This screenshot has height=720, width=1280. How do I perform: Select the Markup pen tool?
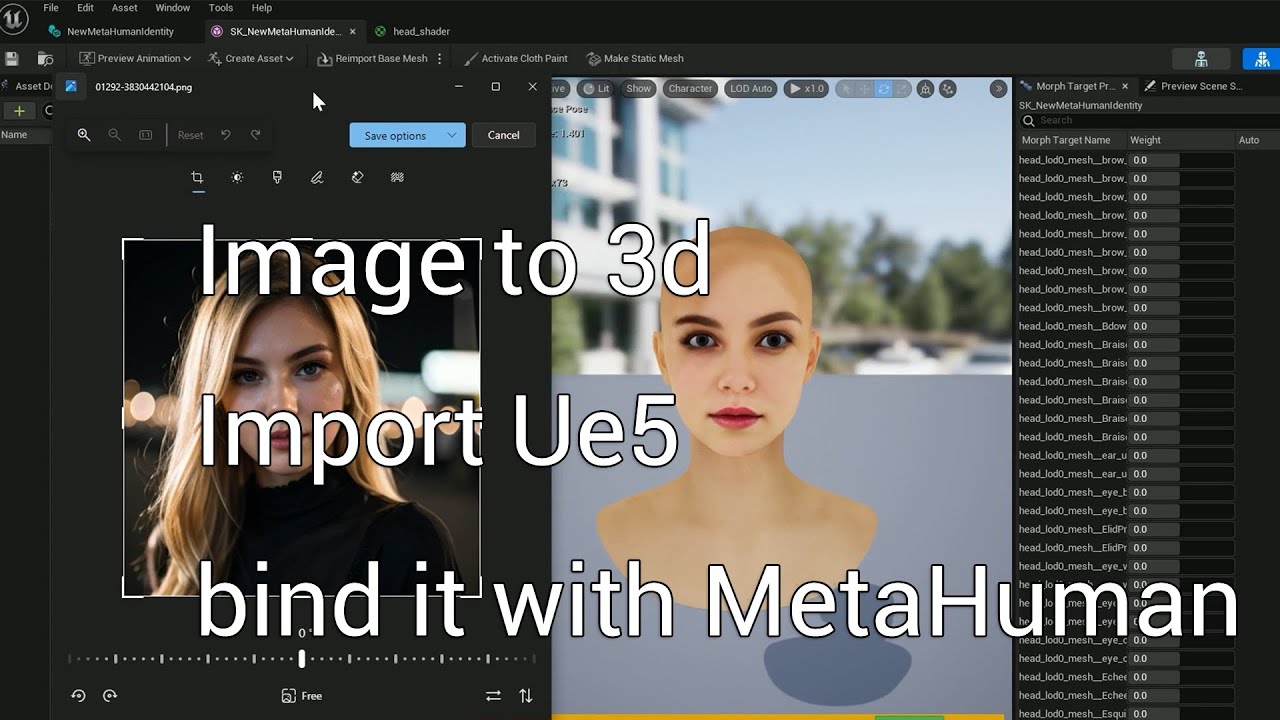point(317,177)
